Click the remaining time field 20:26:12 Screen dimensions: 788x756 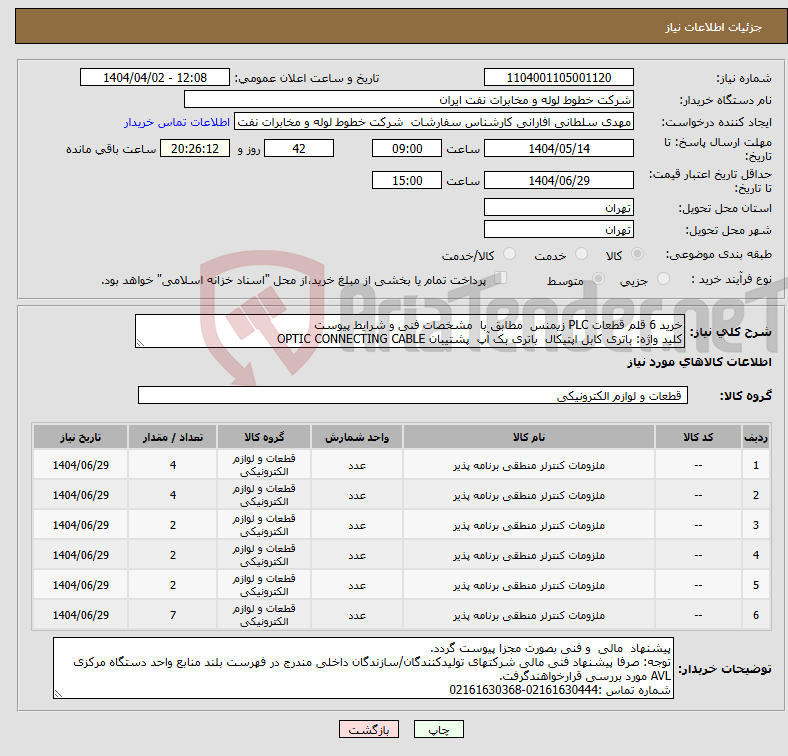(195, 148)
